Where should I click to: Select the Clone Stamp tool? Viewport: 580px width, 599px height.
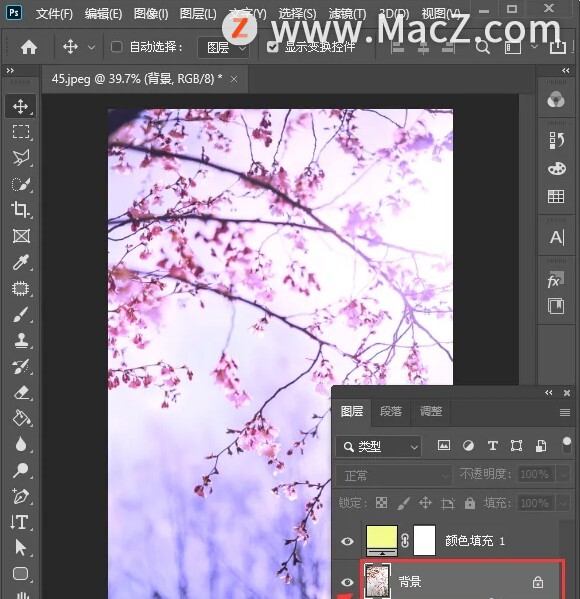click(x=20, y=340)
